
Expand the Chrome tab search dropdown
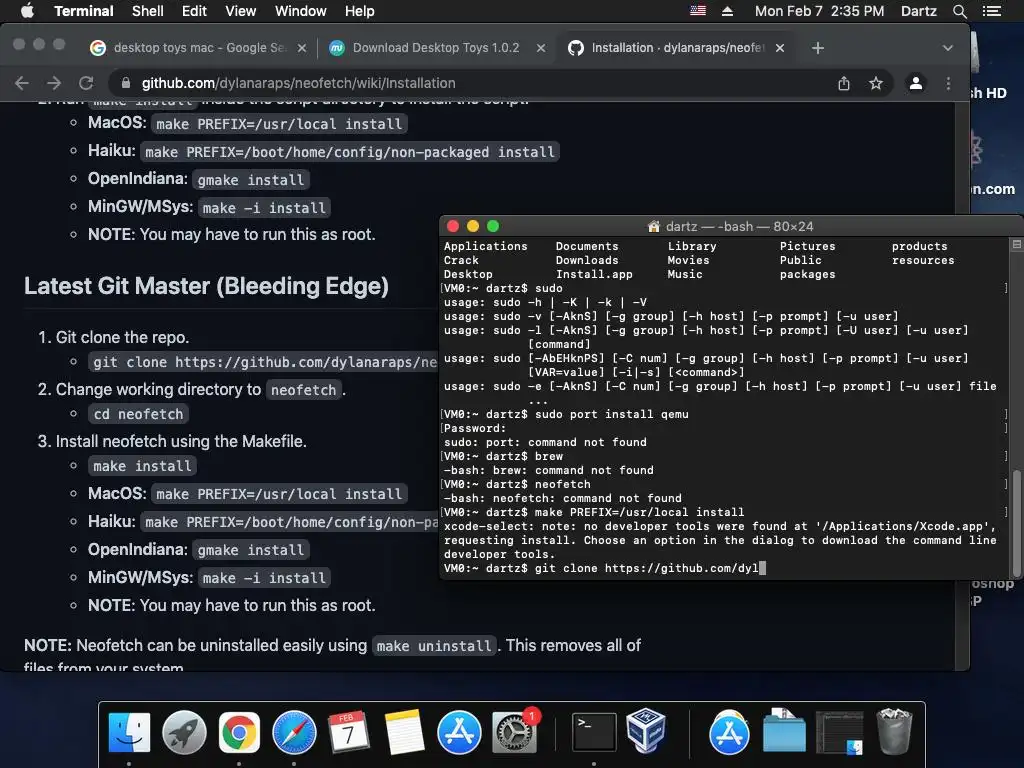(948, 48)
